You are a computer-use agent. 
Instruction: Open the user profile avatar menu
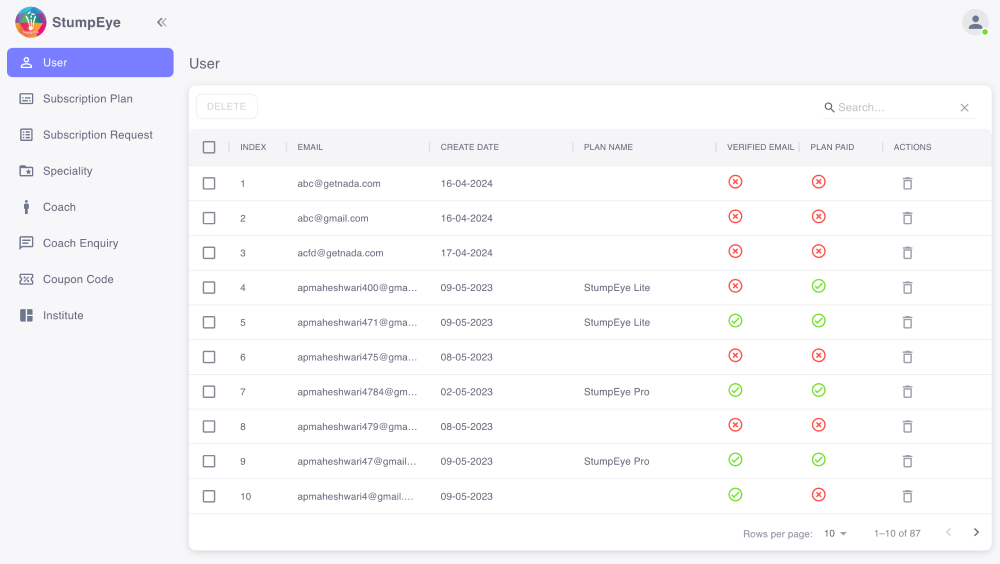974,22
